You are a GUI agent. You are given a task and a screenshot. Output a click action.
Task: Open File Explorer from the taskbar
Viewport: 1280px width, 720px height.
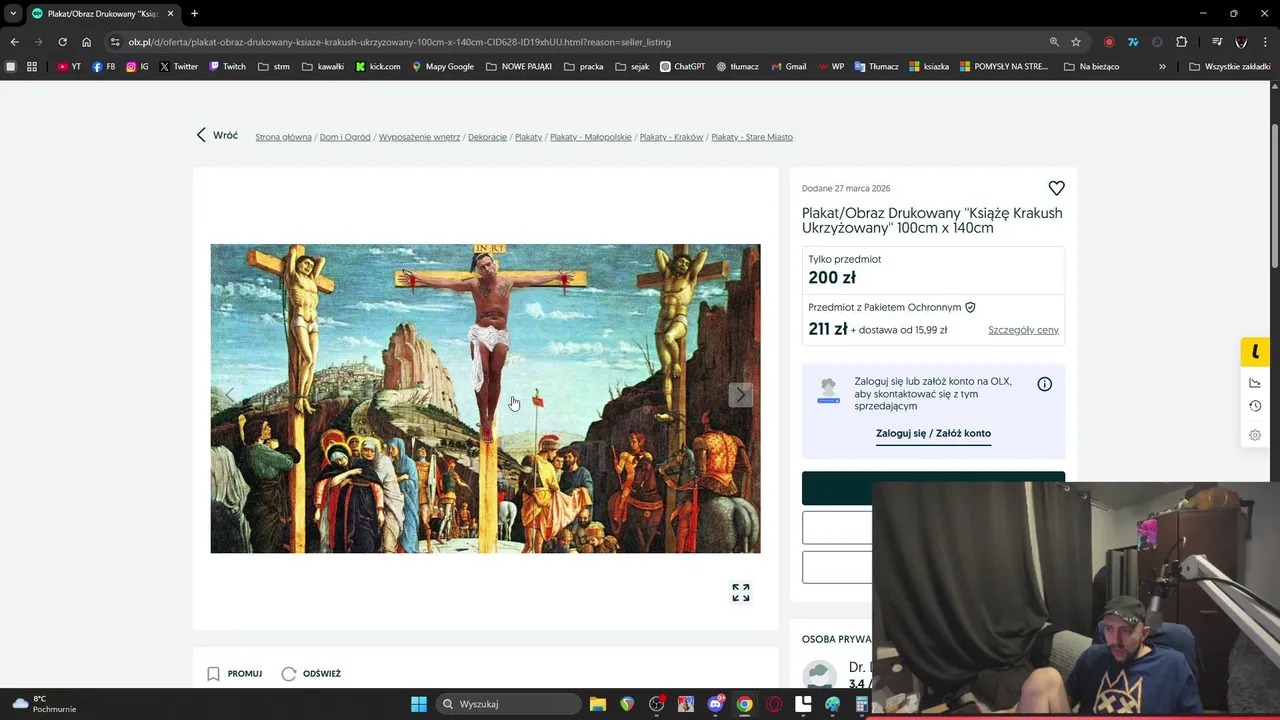pyautogui.click(x=597, y=704)
